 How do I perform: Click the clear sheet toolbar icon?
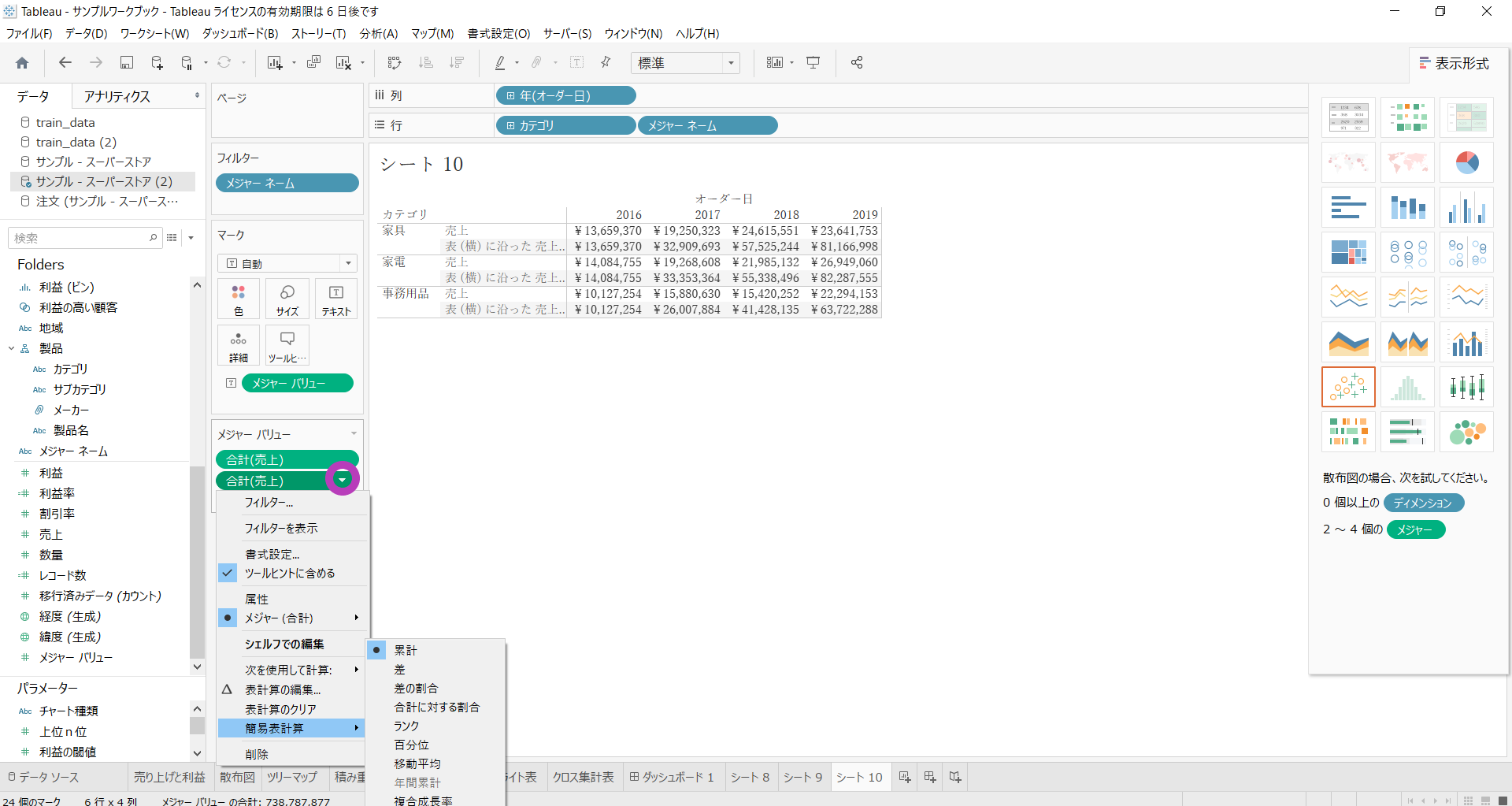[343, 63]
